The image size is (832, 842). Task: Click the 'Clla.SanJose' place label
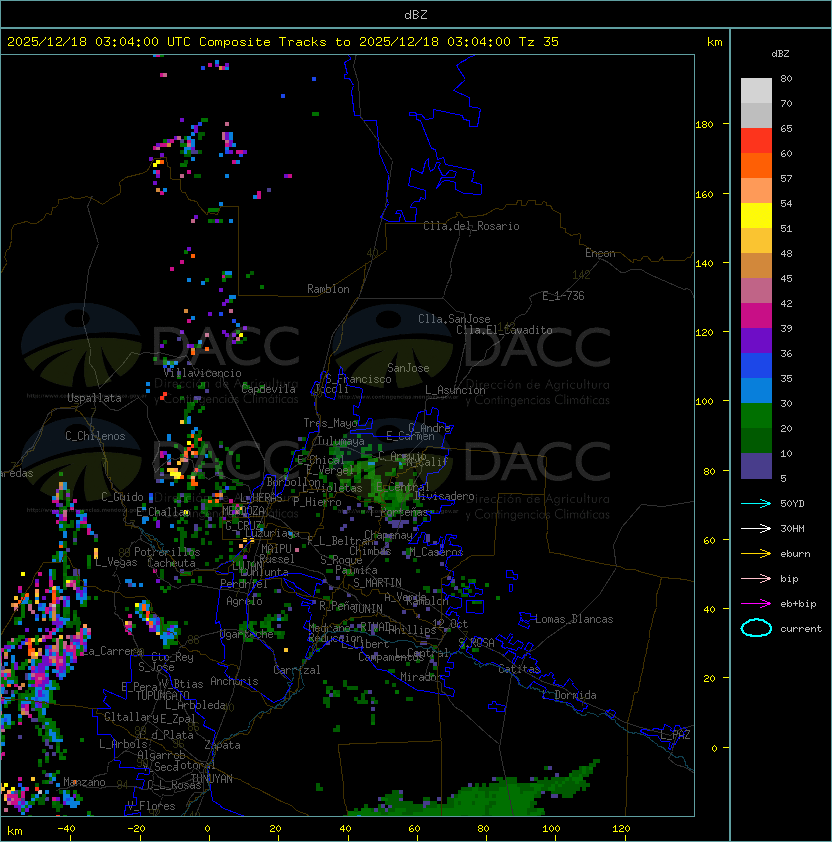[454, 319]
